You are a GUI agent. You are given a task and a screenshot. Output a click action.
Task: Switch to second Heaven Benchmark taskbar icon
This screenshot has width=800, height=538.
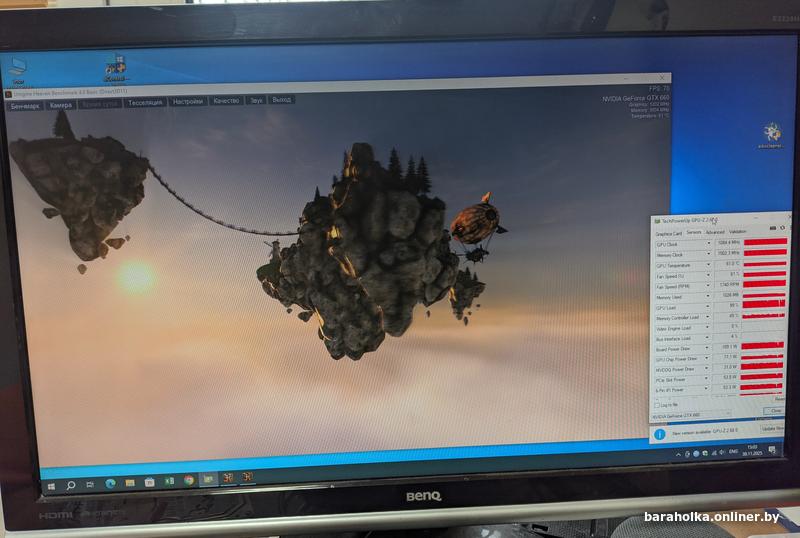[x=248, y=477]
